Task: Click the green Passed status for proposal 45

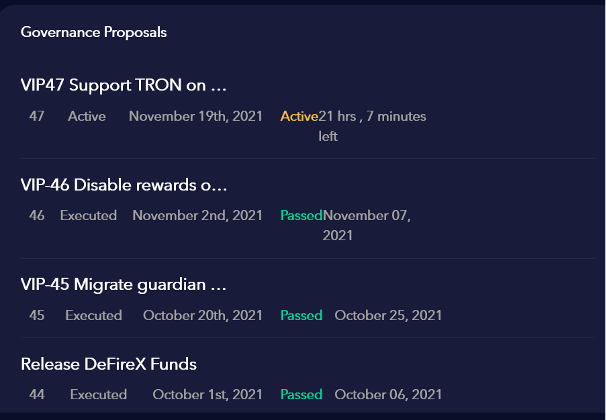Action: (x=301, y=315)
